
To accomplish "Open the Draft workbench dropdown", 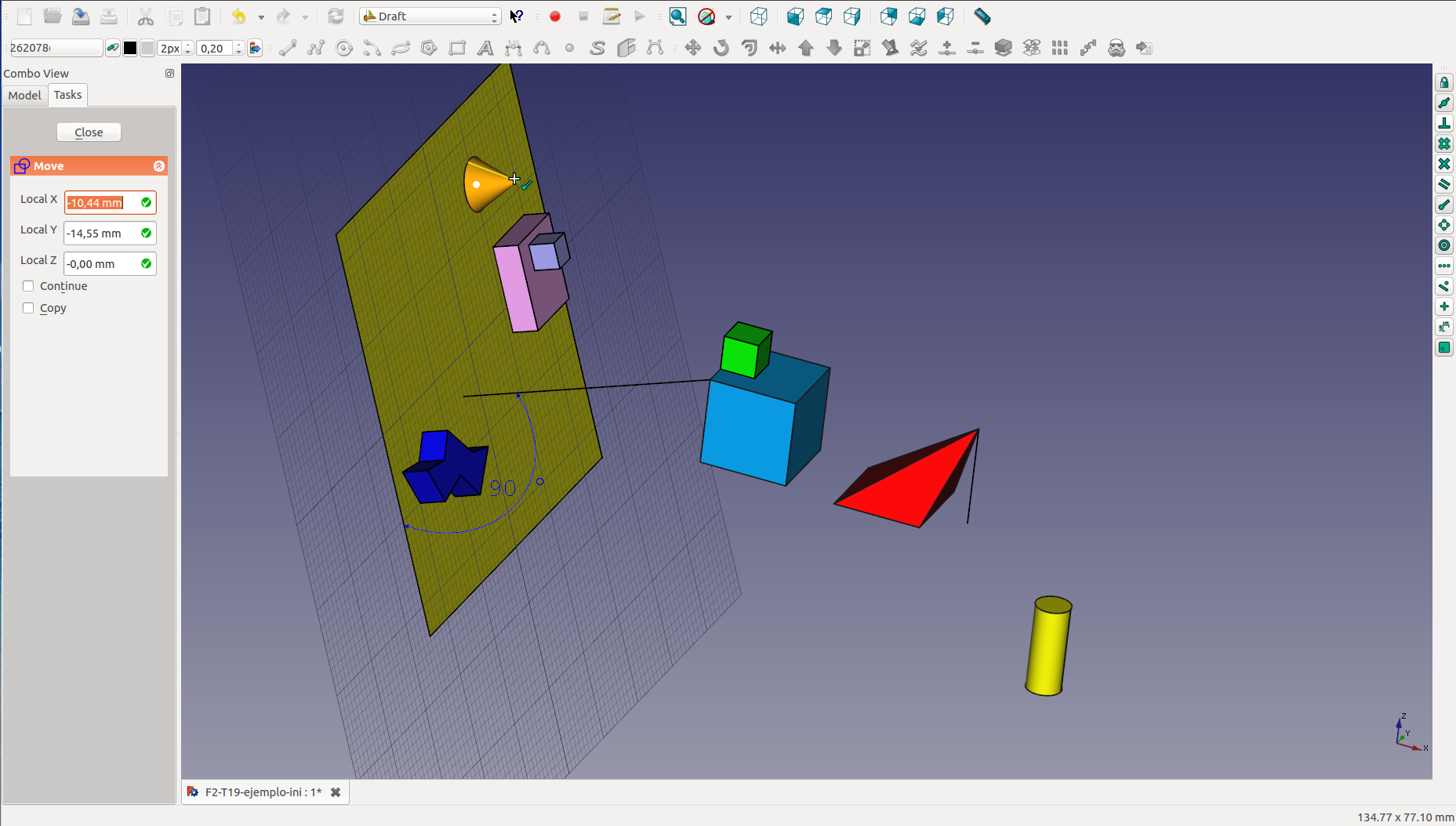I will click(x=430, y=16).
